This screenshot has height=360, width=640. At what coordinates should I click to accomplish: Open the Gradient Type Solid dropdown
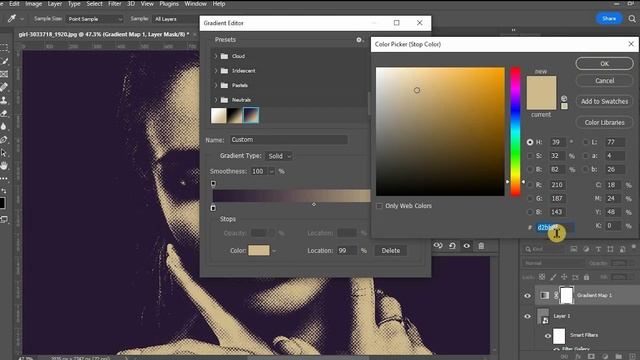[x=279, y=156]
